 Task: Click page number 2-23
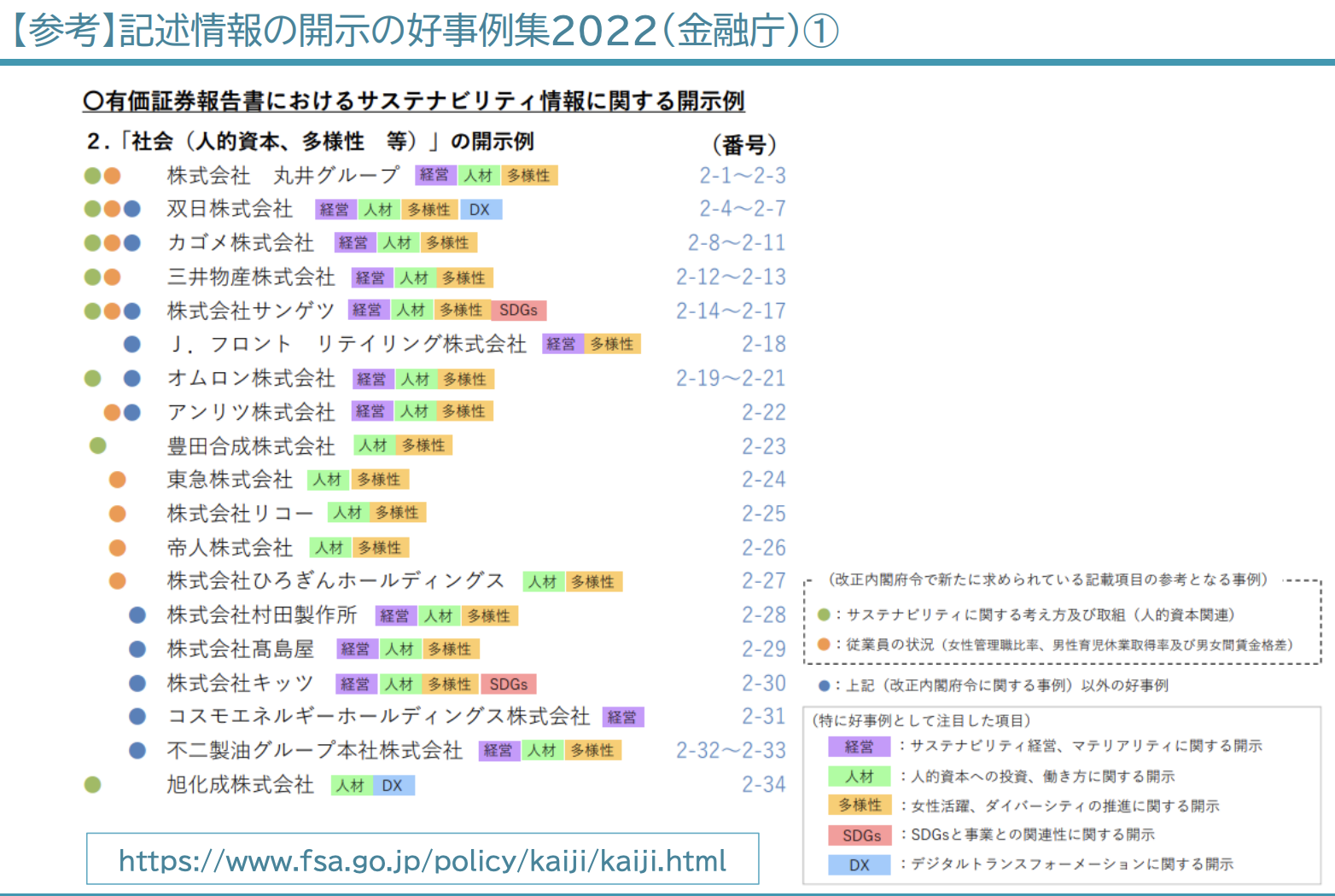pos(763,446)
